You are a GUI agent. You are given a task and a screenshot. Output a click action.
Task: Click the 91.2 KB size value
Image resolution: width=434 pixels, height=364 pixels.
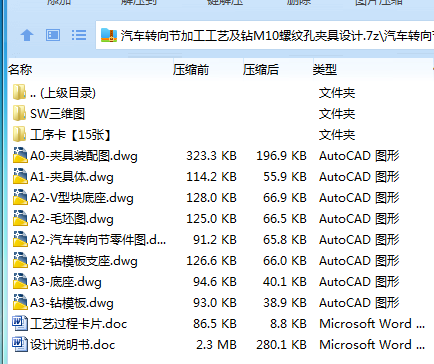click(x=215, y=240)
